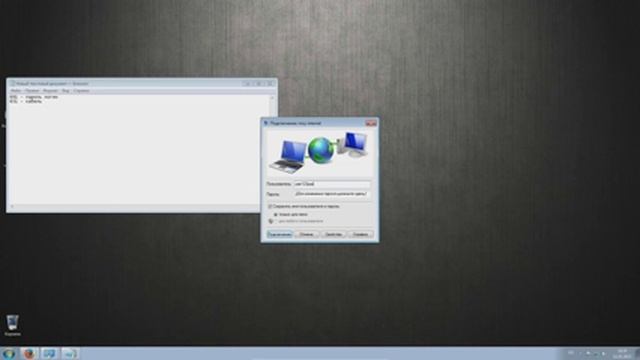Screen dimensions: 640x360
Task: Switch to the Notepad taskbar item
Action: click(x=70, y=353)
